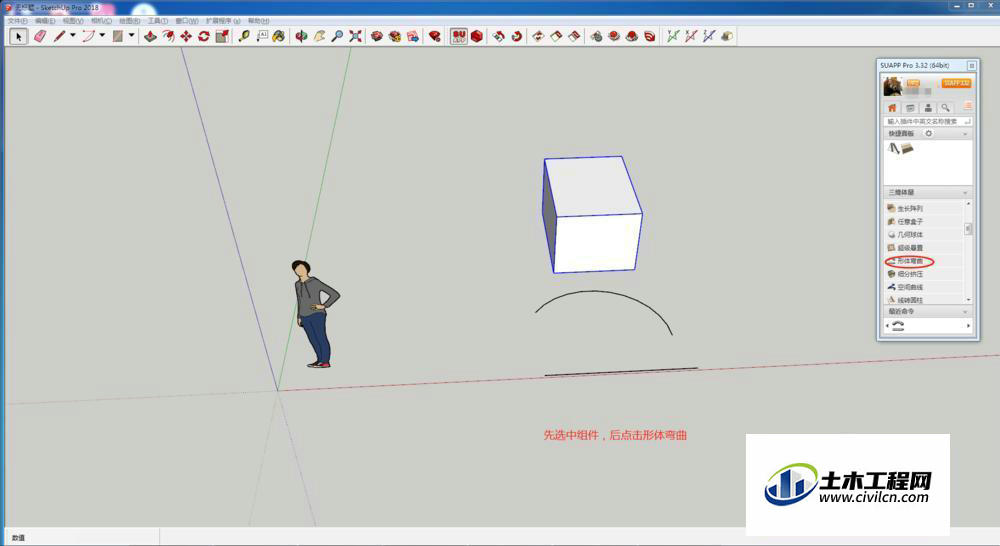Viewport: 1000px width, 546px height.
Task: Select the Pencil line tool
Action: pos(59,36)
